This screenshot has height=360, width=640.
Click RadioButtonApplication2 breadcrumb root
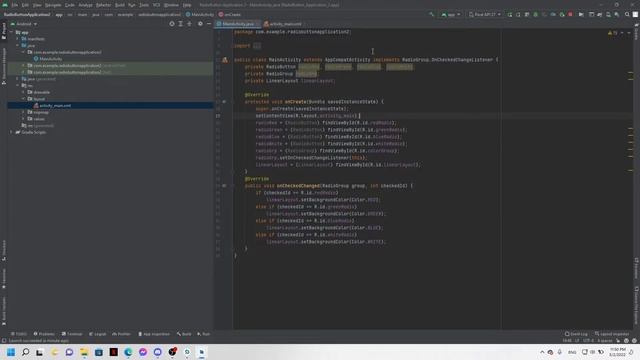(27, 14)
